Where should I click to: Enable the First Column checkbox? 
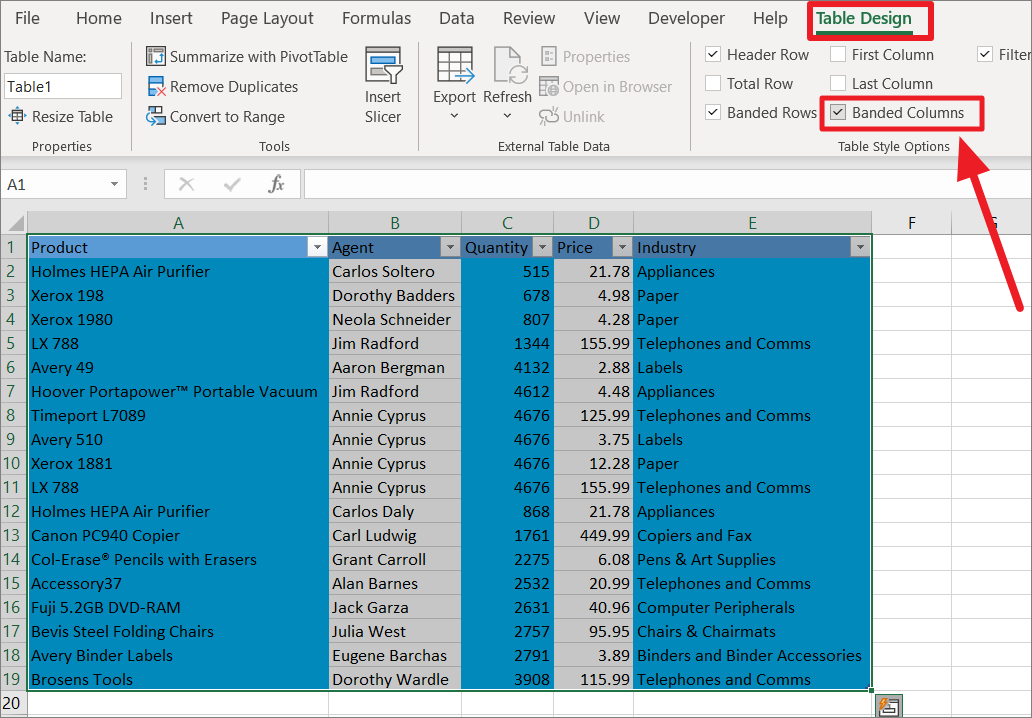point(838,54)
